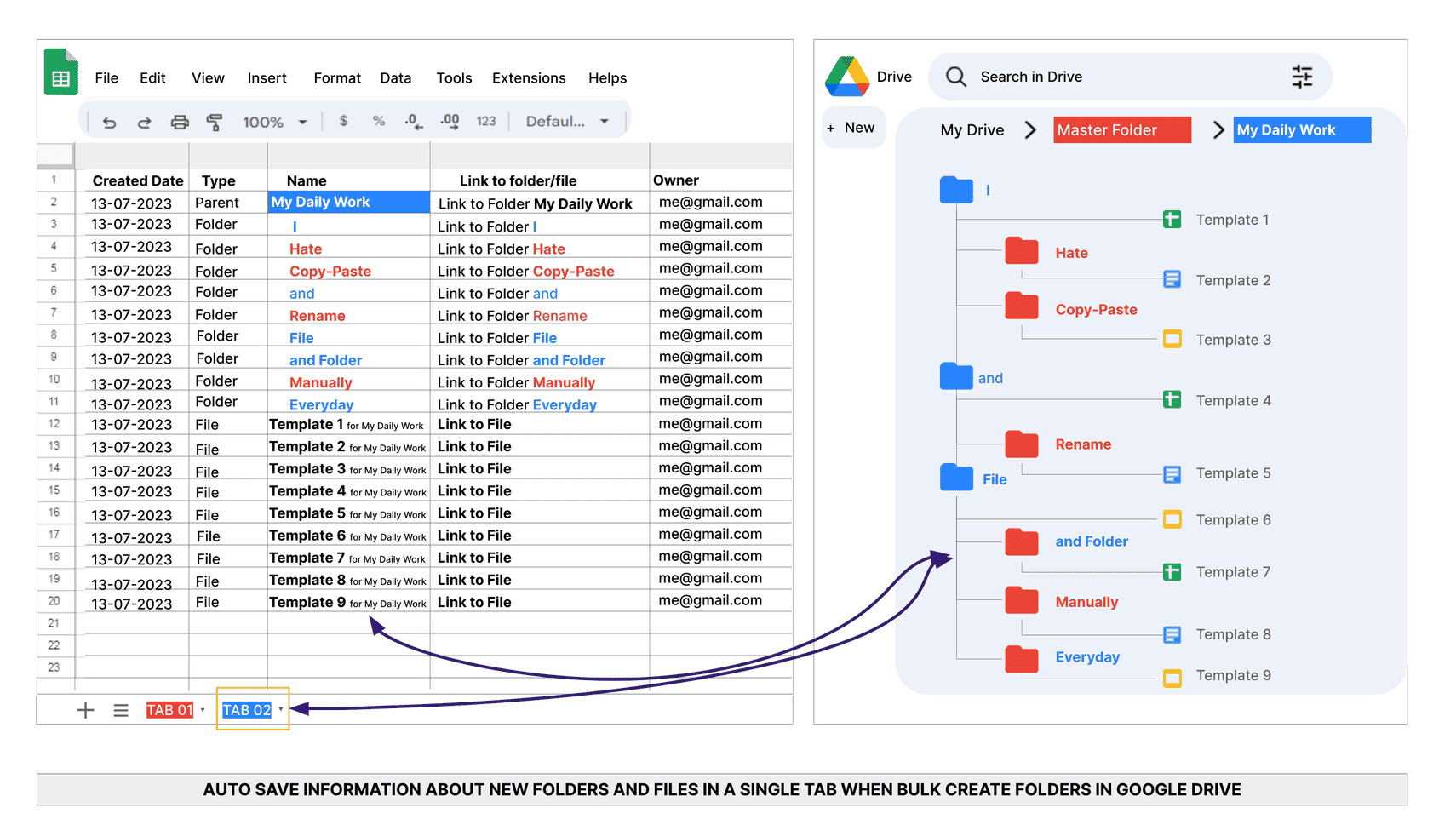This screenshot has width=1456, height=819.
Task: Open the all sheets list icon
Action: click(x=121, y=709)
